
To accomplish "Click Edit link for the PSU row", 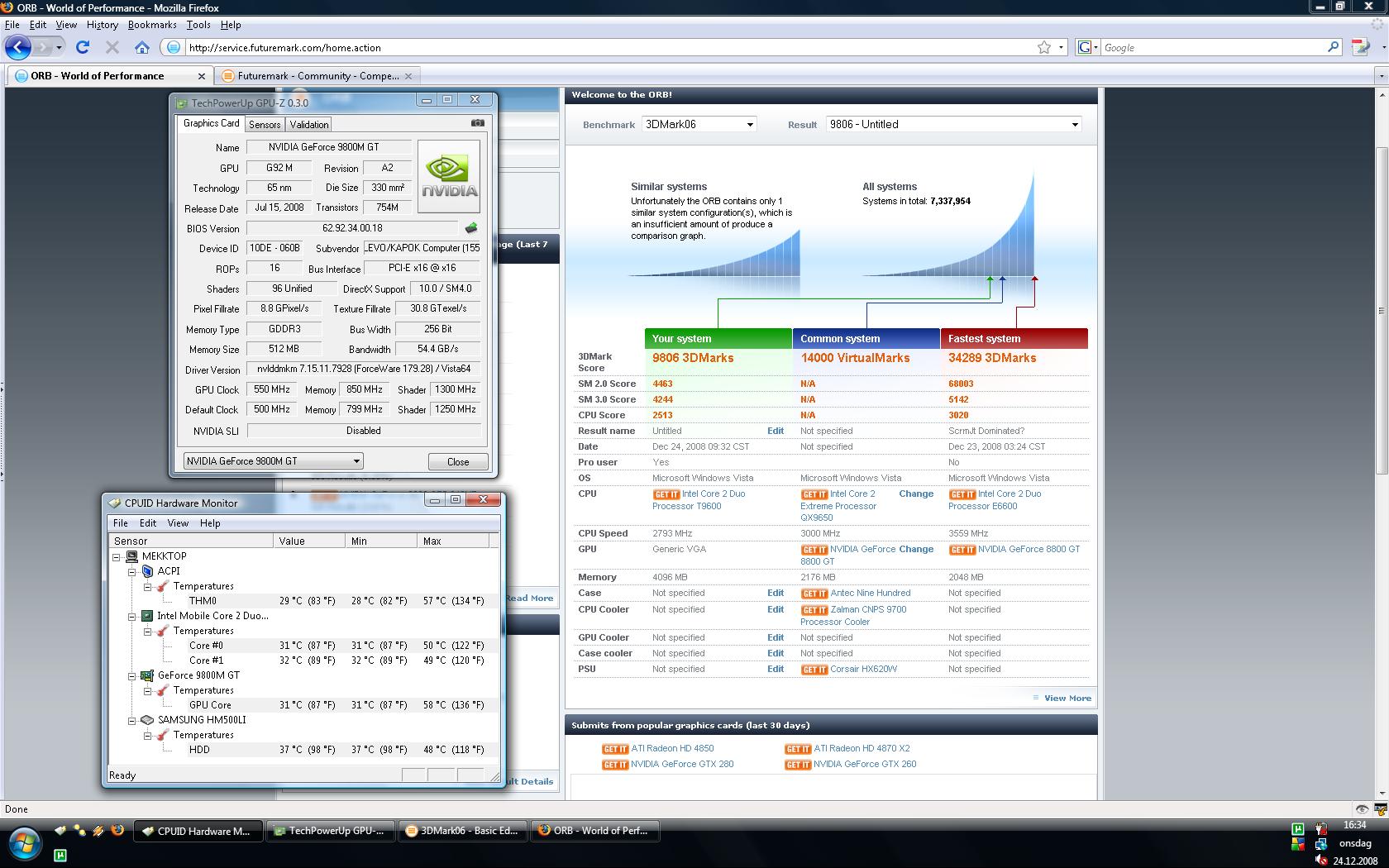I will (776, 669).
